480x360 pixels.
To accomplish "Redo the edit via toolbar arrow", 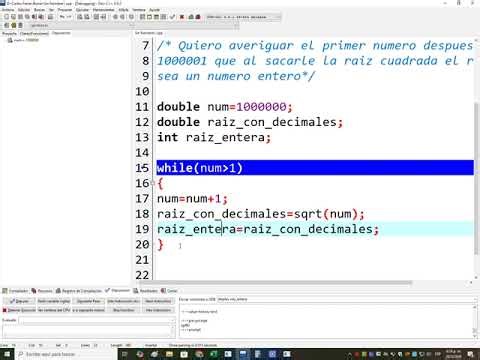I will pyautogui.click(x=69, y=17).
